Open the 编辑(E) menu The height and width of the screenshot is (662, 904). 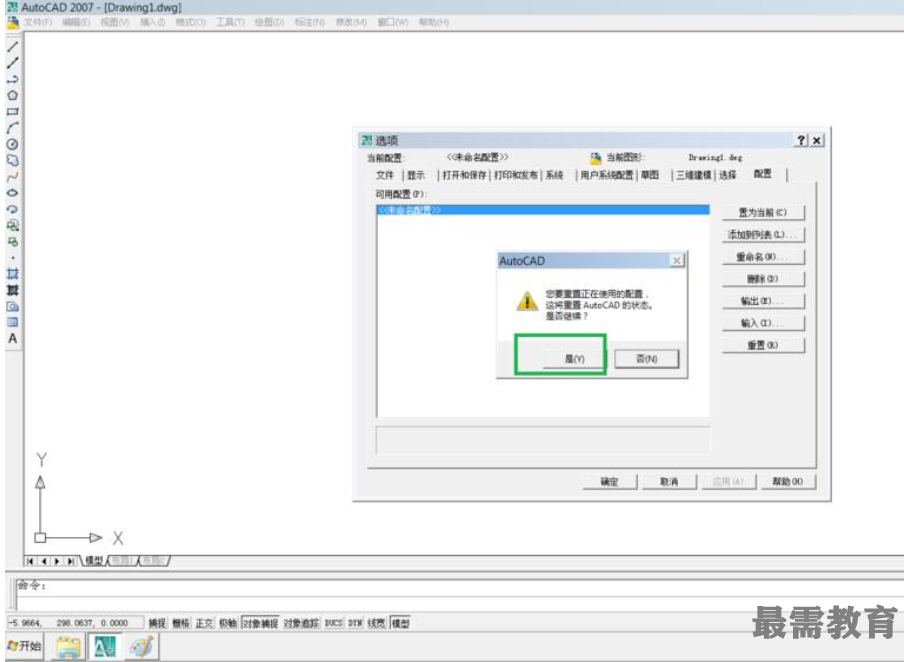(x=76, y=22)
